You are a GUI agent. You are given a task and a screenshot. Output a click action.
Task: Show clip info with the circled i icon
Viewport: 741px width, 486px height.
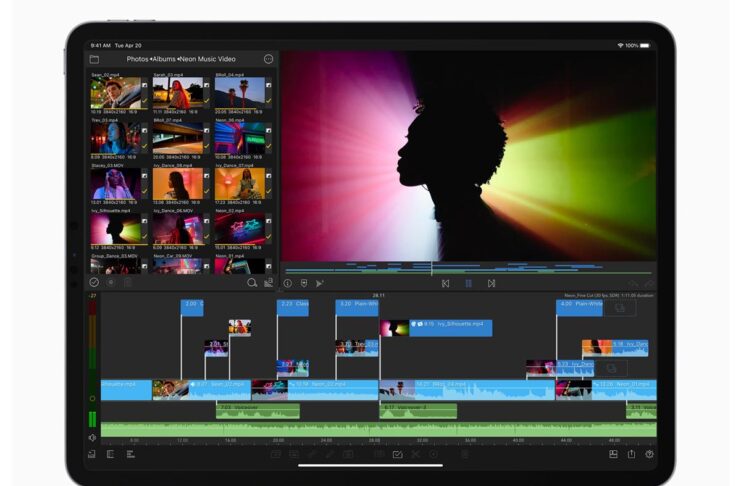[x=288, y=283]
